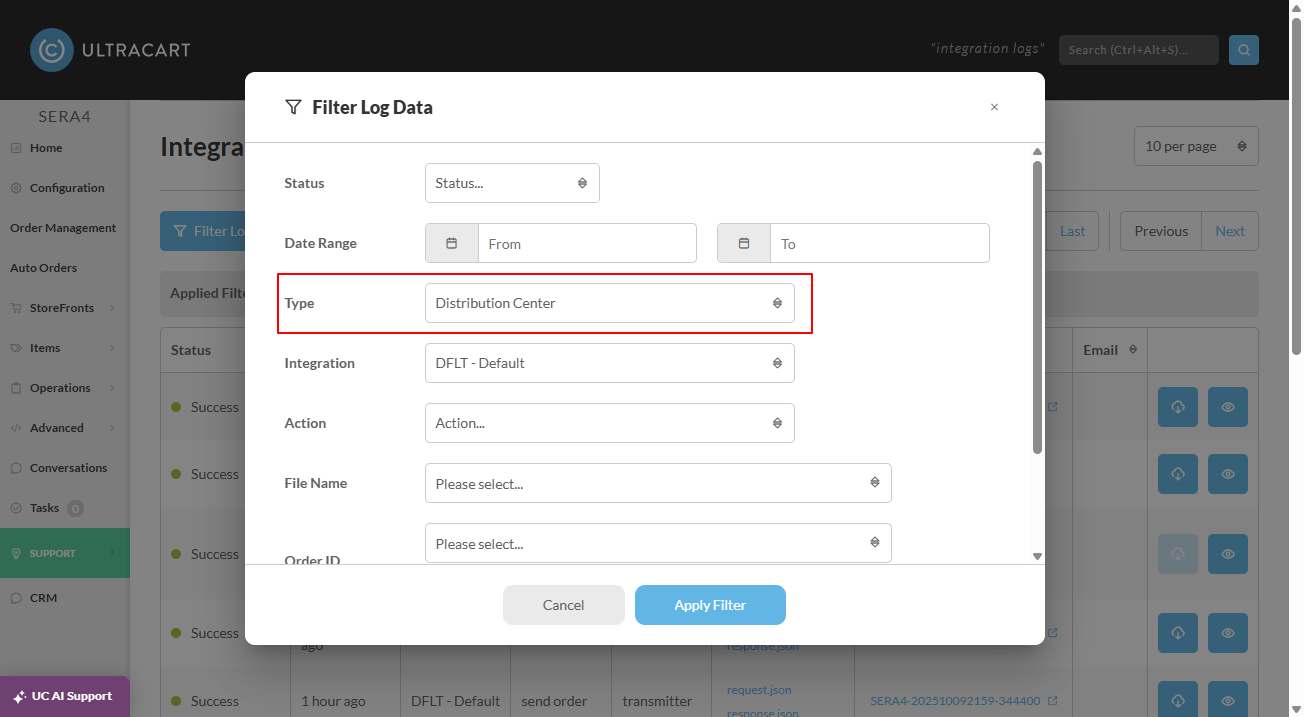
Task: Click the File Name select field
Action: pos(658,483)
